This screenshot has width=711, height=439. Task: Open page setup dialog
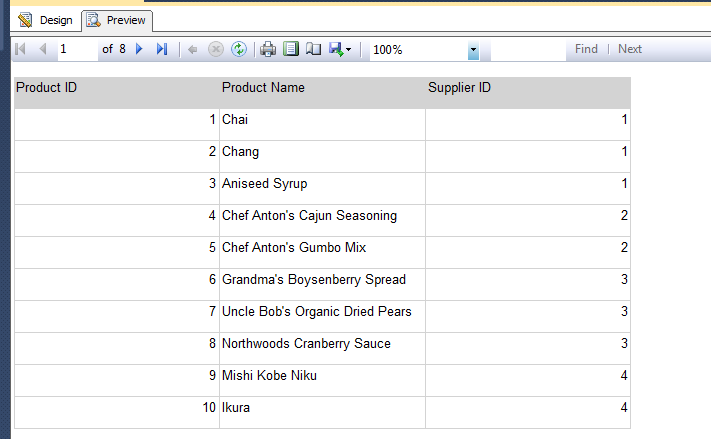[x=313, y=49]
